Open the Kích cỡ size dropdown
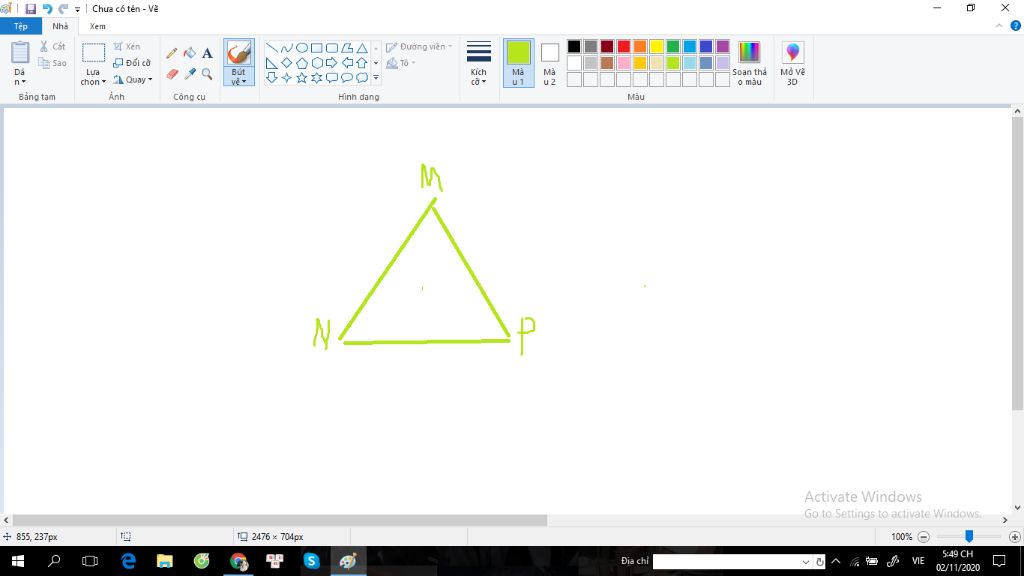This screenshot has height=576, width=1024. tap(479, 63)
